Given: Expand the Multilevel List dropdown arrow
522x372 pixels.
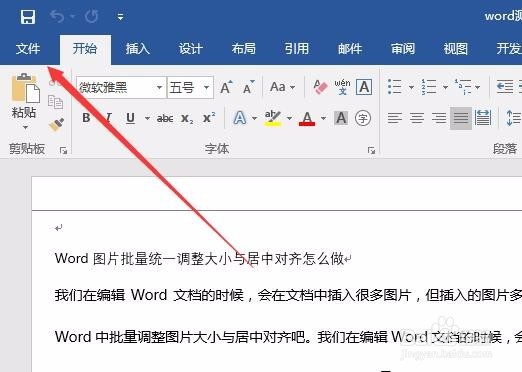Looking at the screenshot, I should pos(478,87).
